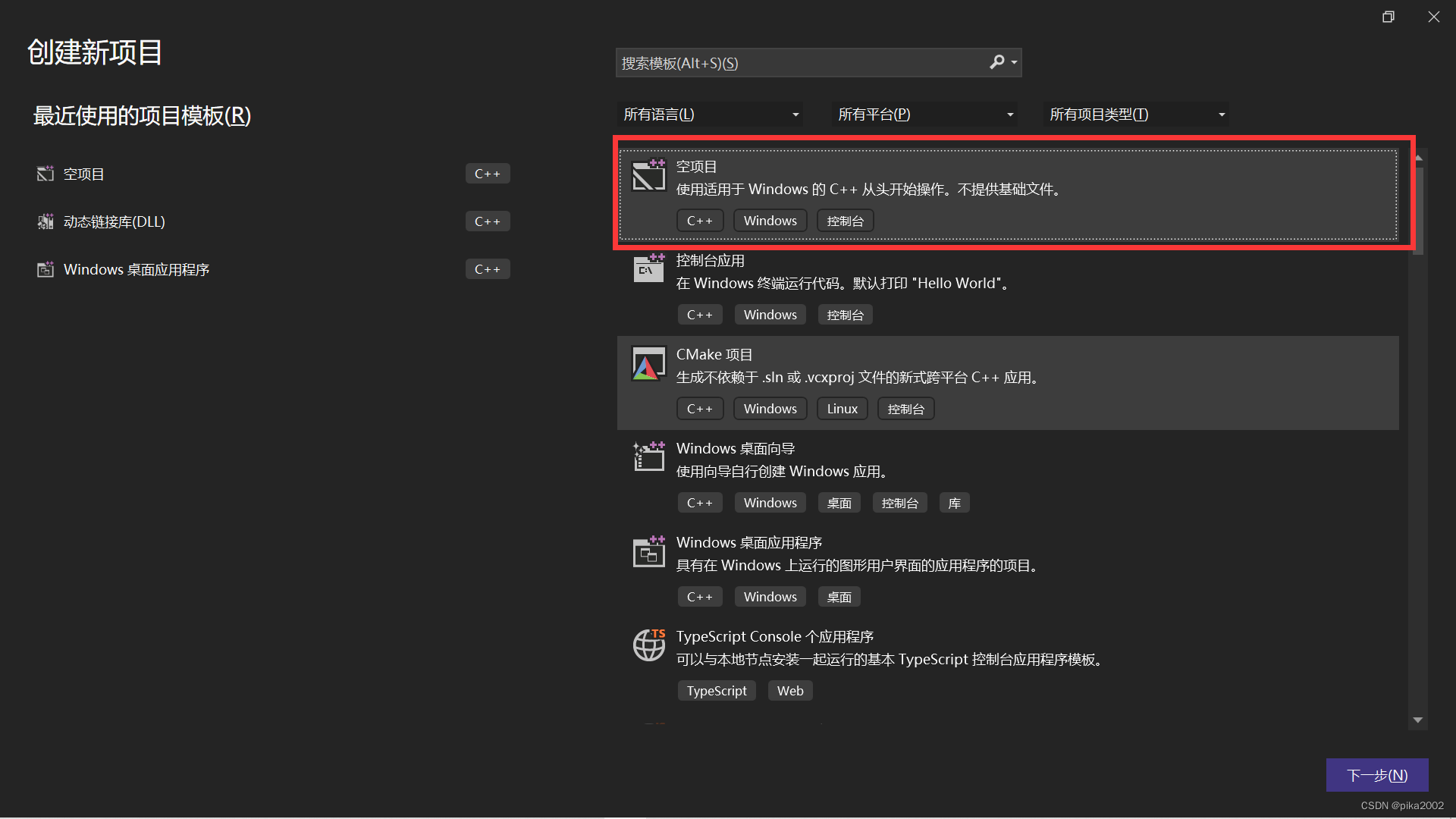Click the Windows desktop application template icon
Viewport: 1456px width, 819px height.
click(x=648, y=551)
